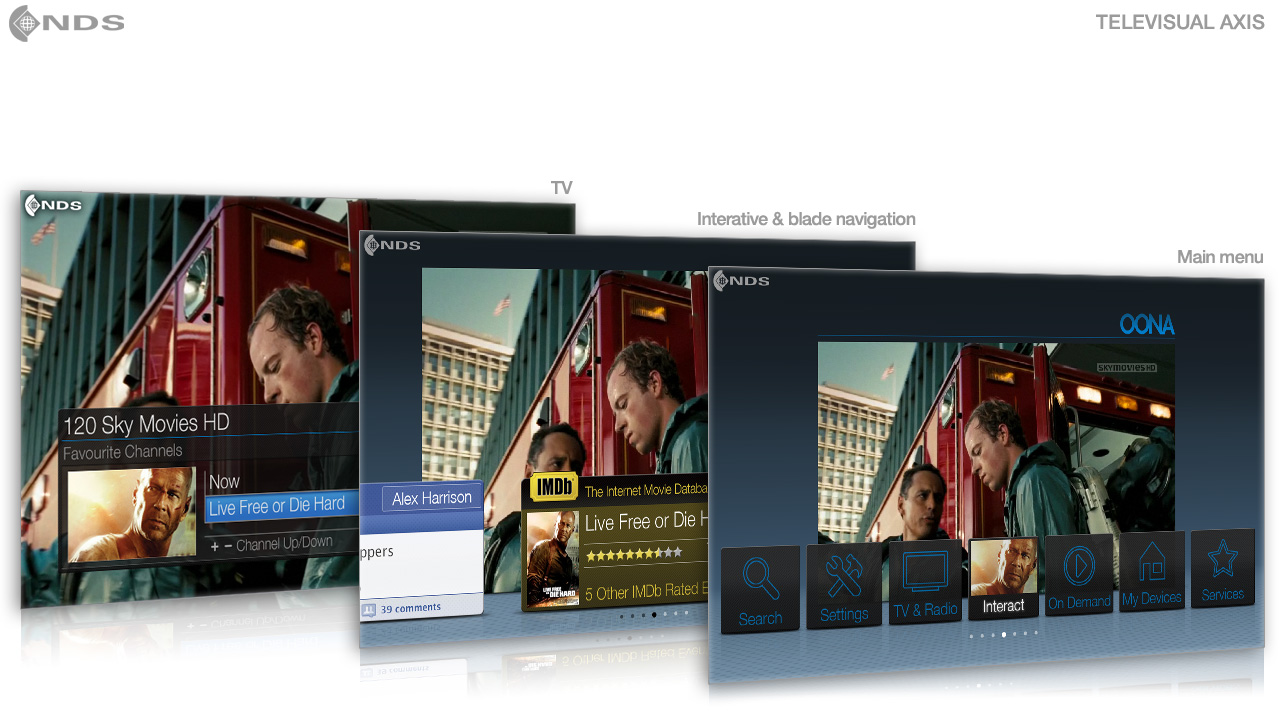Click the comments speech bubble icon

pos(369,608)
